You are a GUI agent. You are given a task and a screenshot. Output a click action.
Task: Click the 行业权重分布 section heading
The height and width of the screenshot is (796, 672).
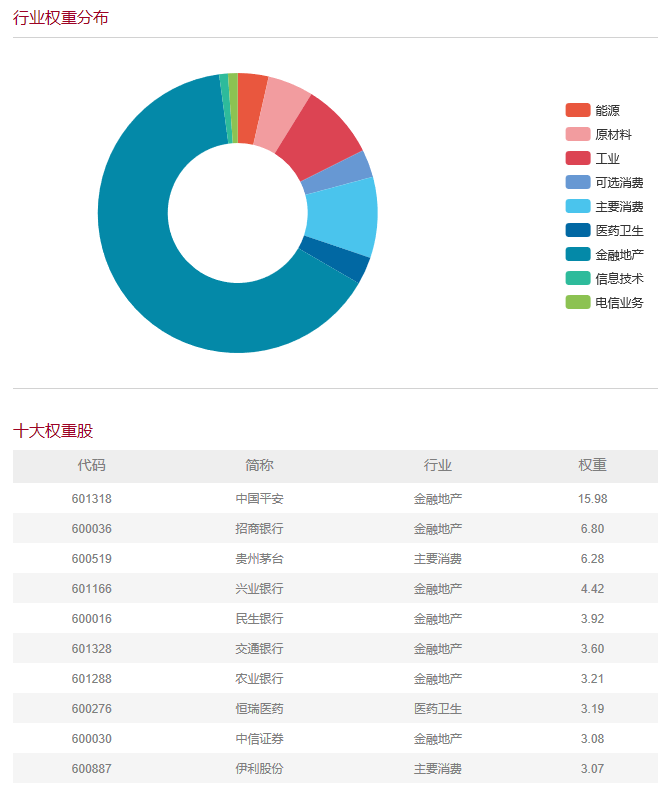[60, 18]
